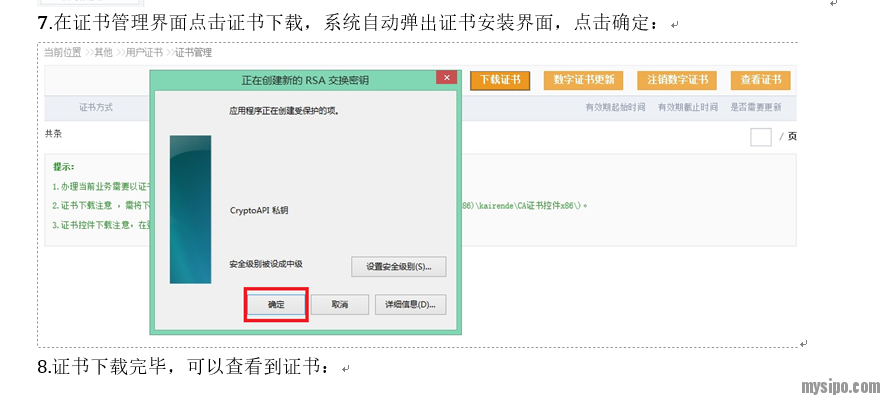Click the 数字证书更新 button

584,80
